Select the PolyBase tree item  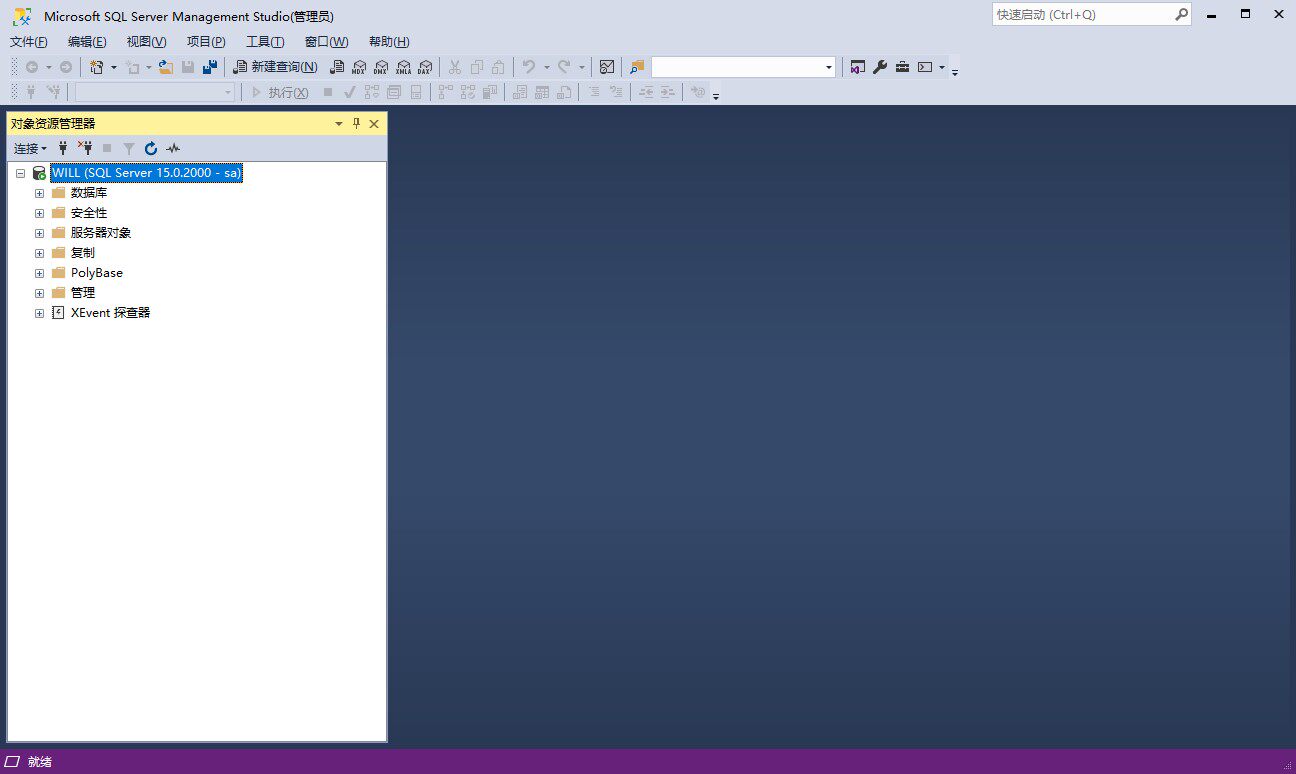click(97, 273)
